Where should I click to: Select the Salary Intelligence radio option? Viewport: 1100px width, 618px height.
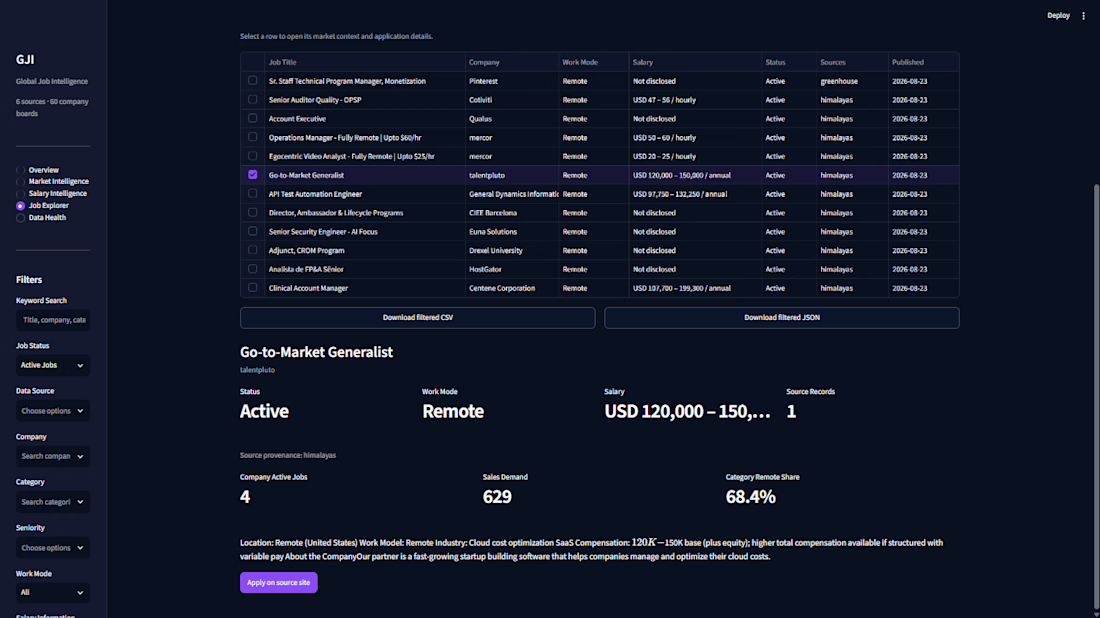[20, 194]
